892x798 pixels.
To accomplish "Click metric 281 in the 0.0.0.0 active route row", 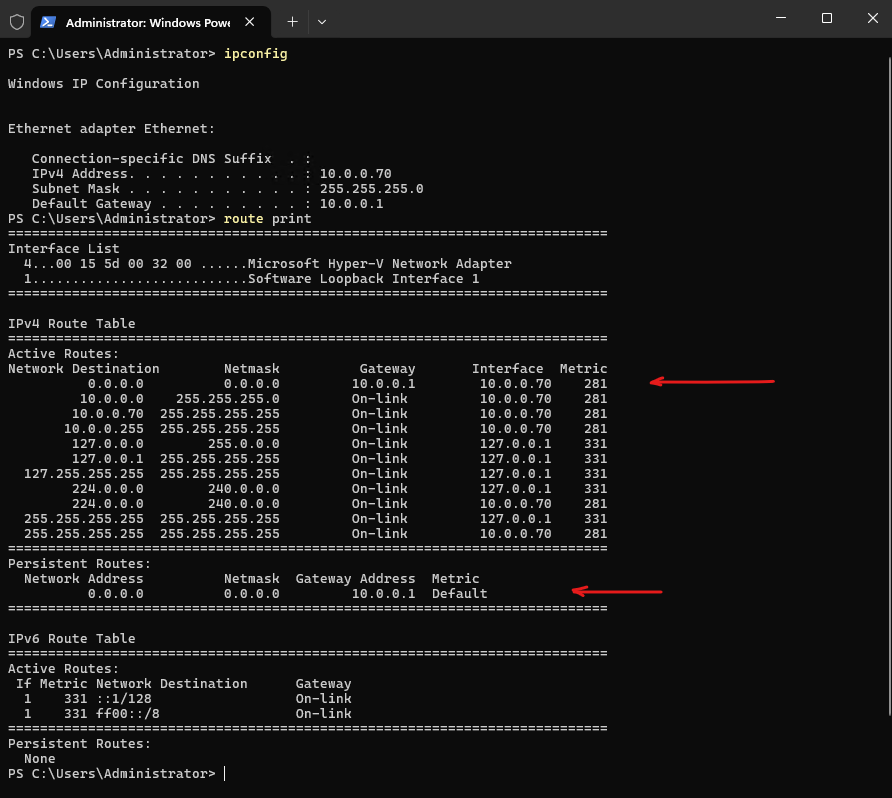I will [596, 384].
